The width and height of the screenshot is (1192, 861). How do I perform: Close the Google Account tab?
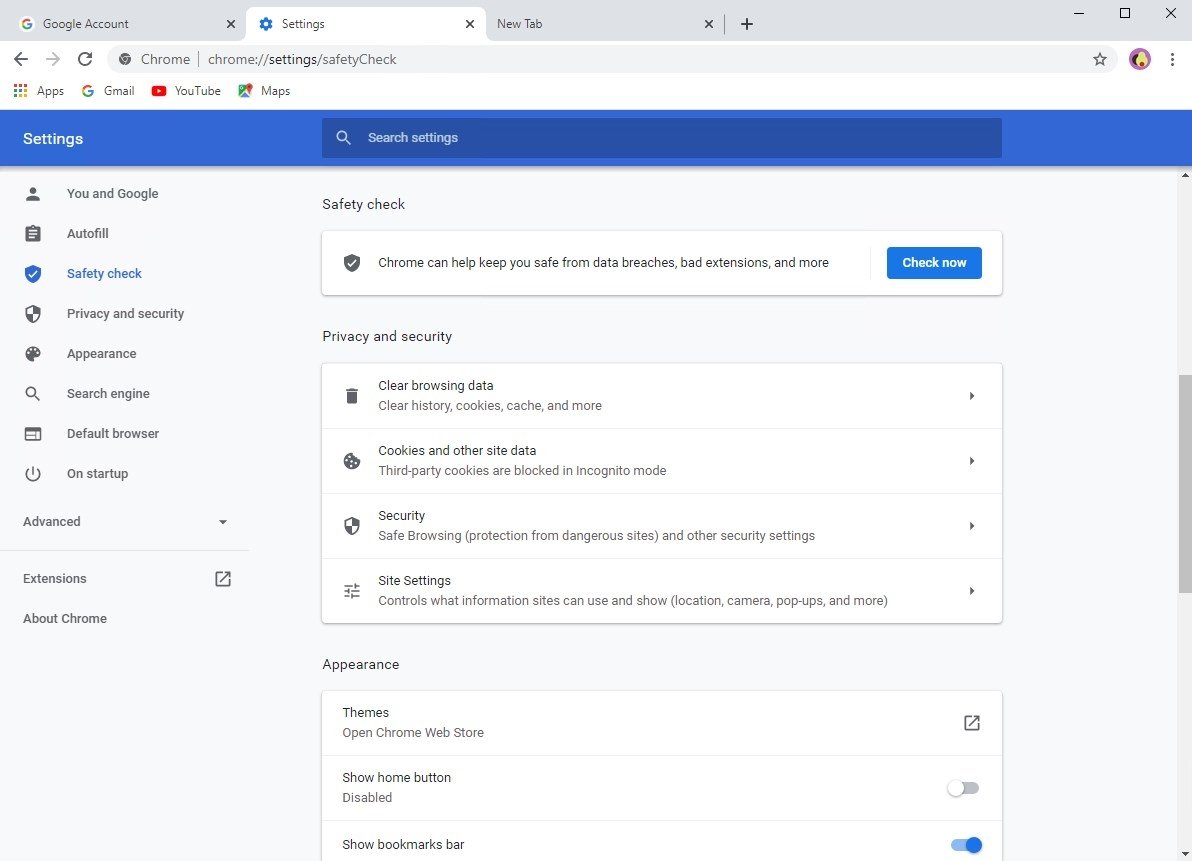pos(230,24)
